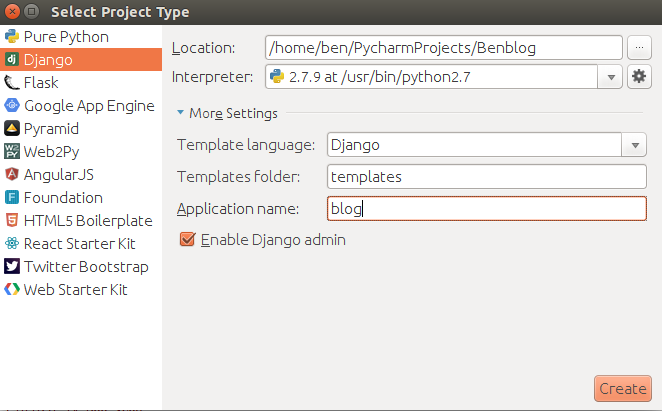The image size is (662, 411).
Task: Click the window maximize button in title bar
Action: click(31, 11)
